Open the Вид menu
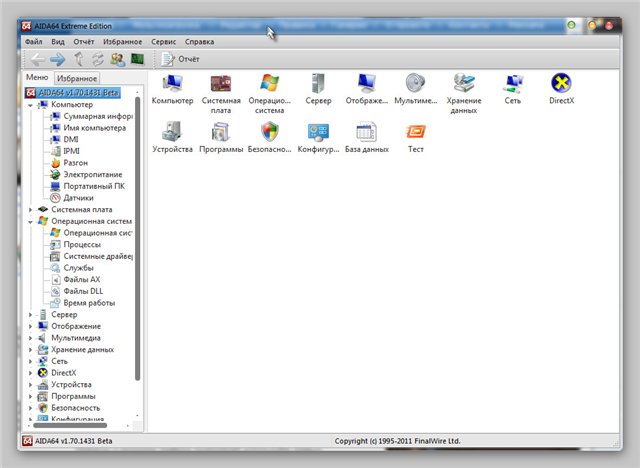 click(x=58, y=42)
